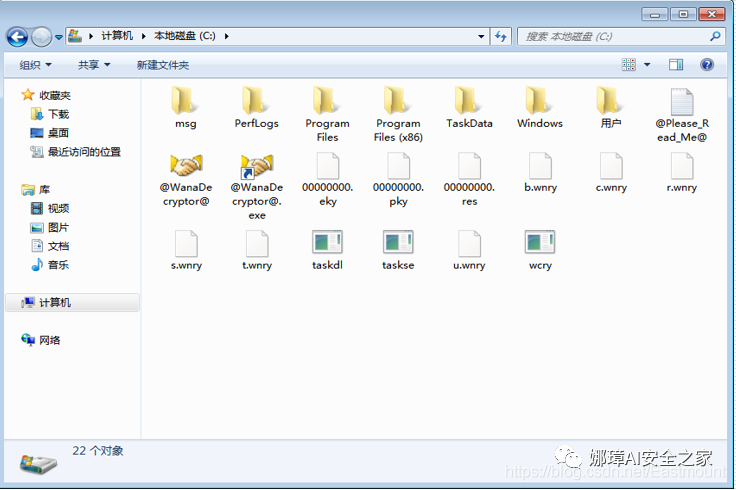Select the Program Files folder
The image size is (736, 490).
pos(327,115)
